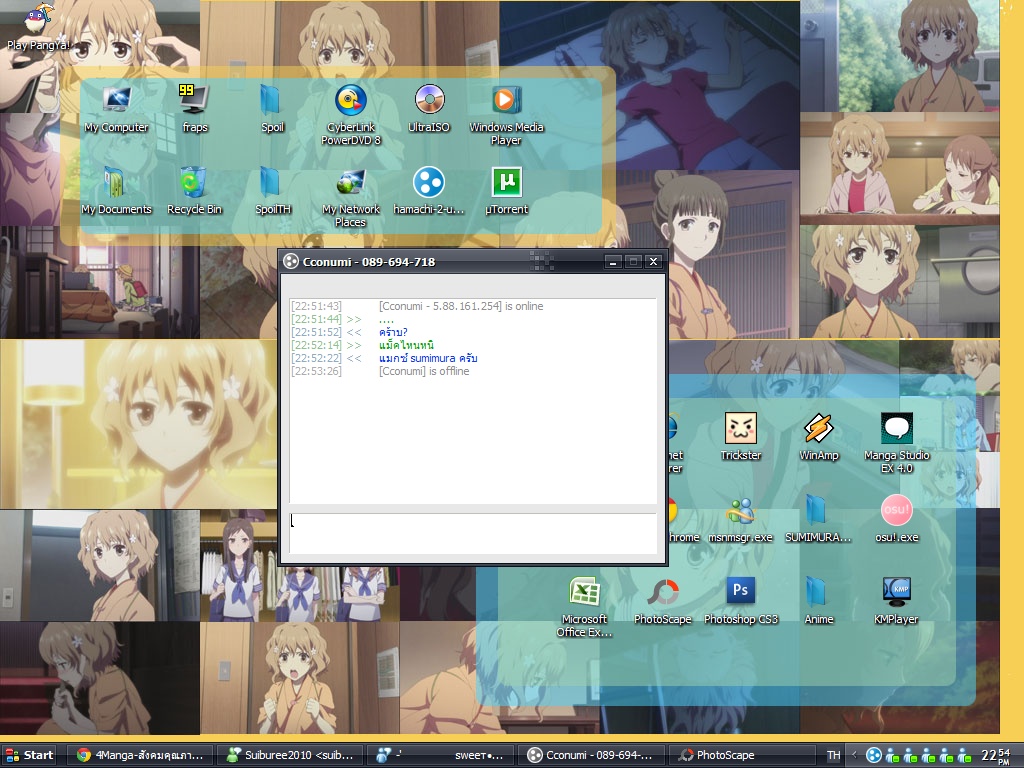
Task: Open the Start menu
Action: (29, 755)
